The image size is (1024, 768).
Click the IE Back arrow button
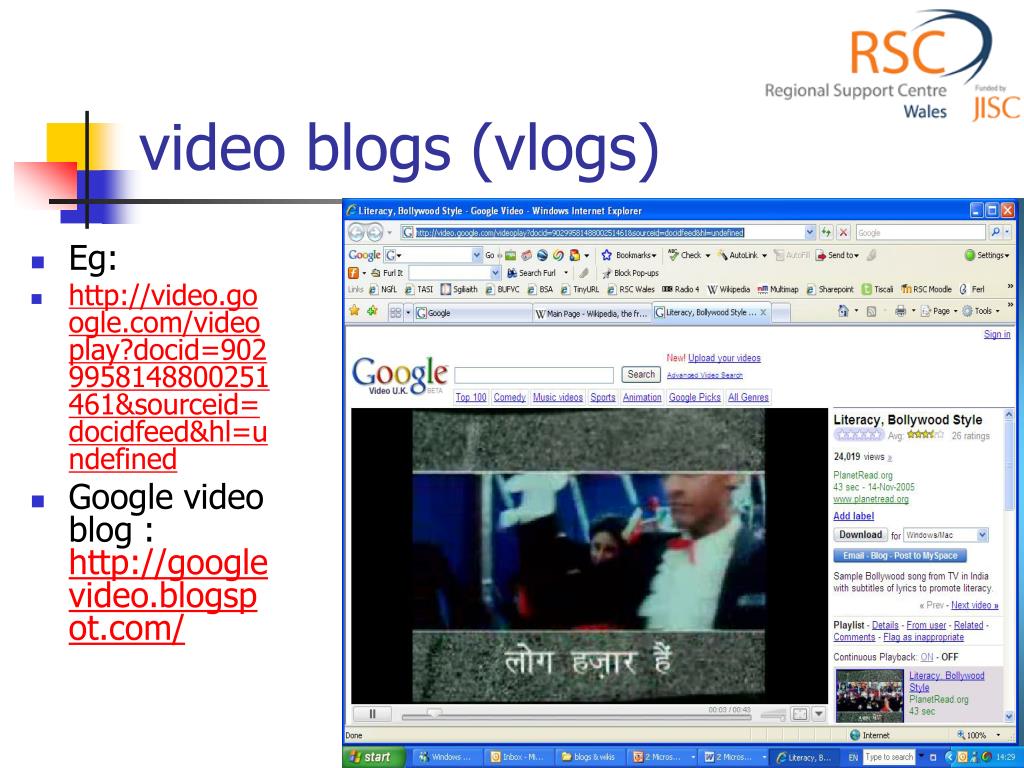pyautogui.click(x=357, y=232)
